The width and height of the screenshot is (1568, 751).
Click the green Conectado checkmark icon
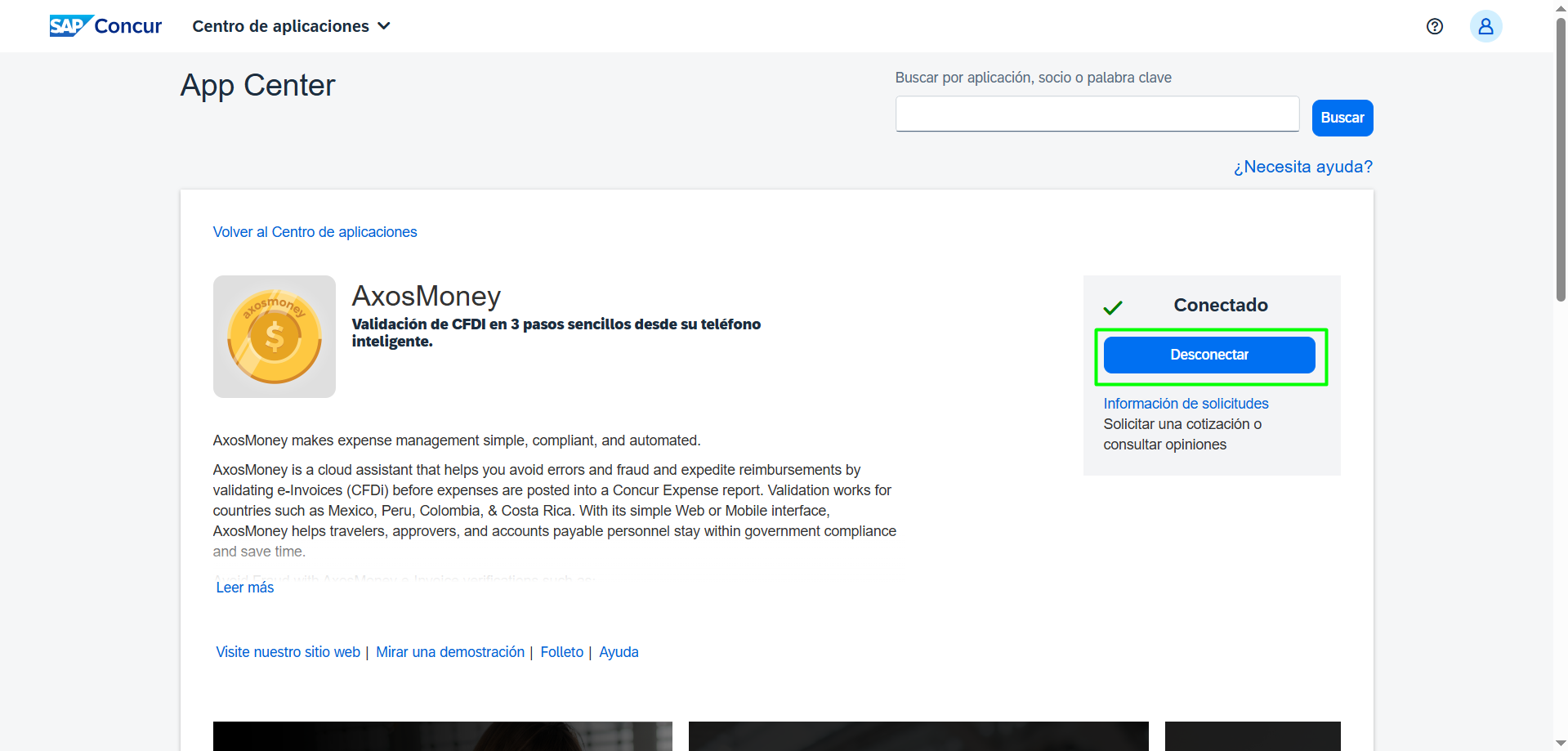(1112, 307)
